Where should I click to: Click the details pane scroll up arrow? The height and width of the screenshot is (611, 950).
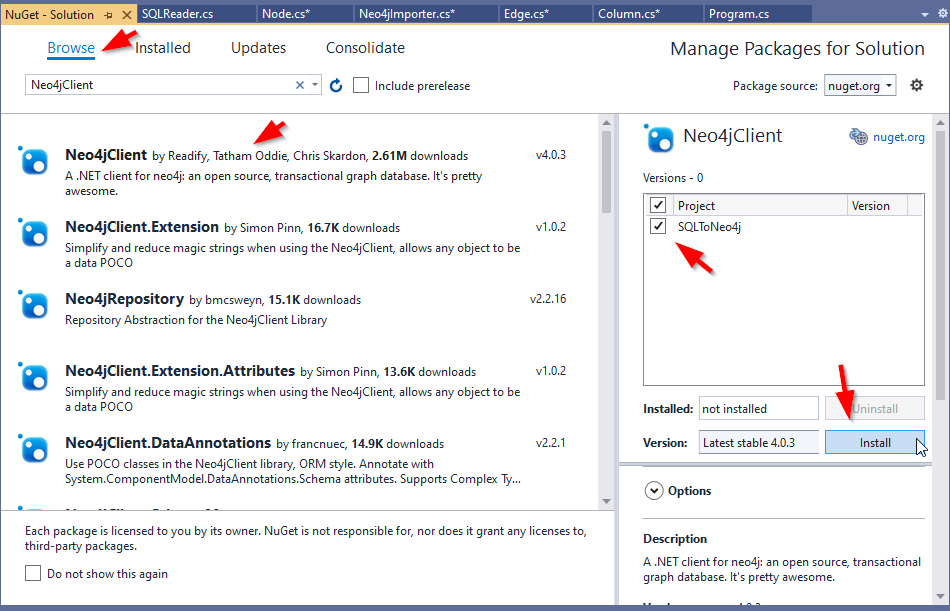(940, 123)
